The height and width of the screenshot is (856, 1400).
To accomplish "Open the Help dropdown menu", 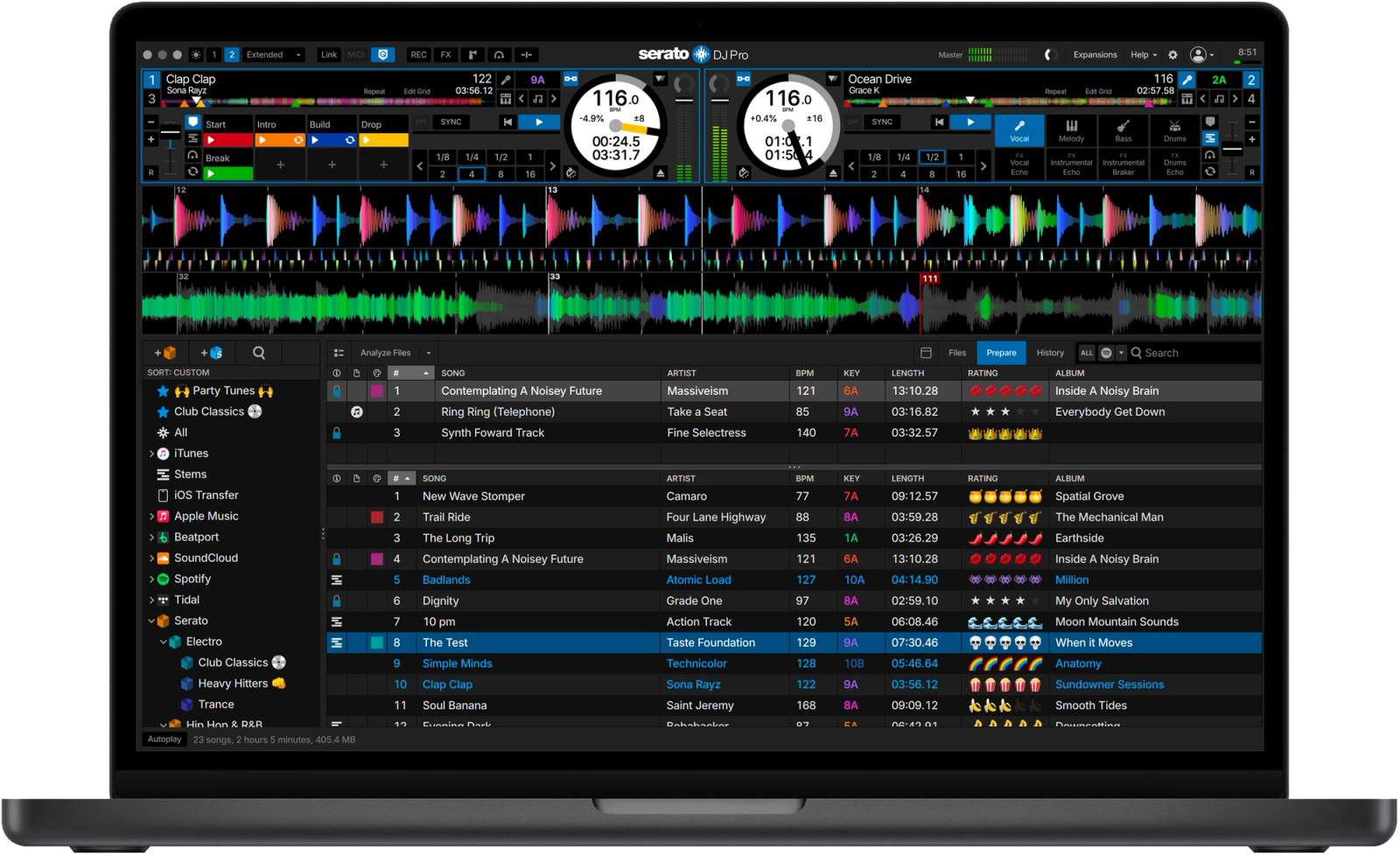I will [x=1144, y=55].
